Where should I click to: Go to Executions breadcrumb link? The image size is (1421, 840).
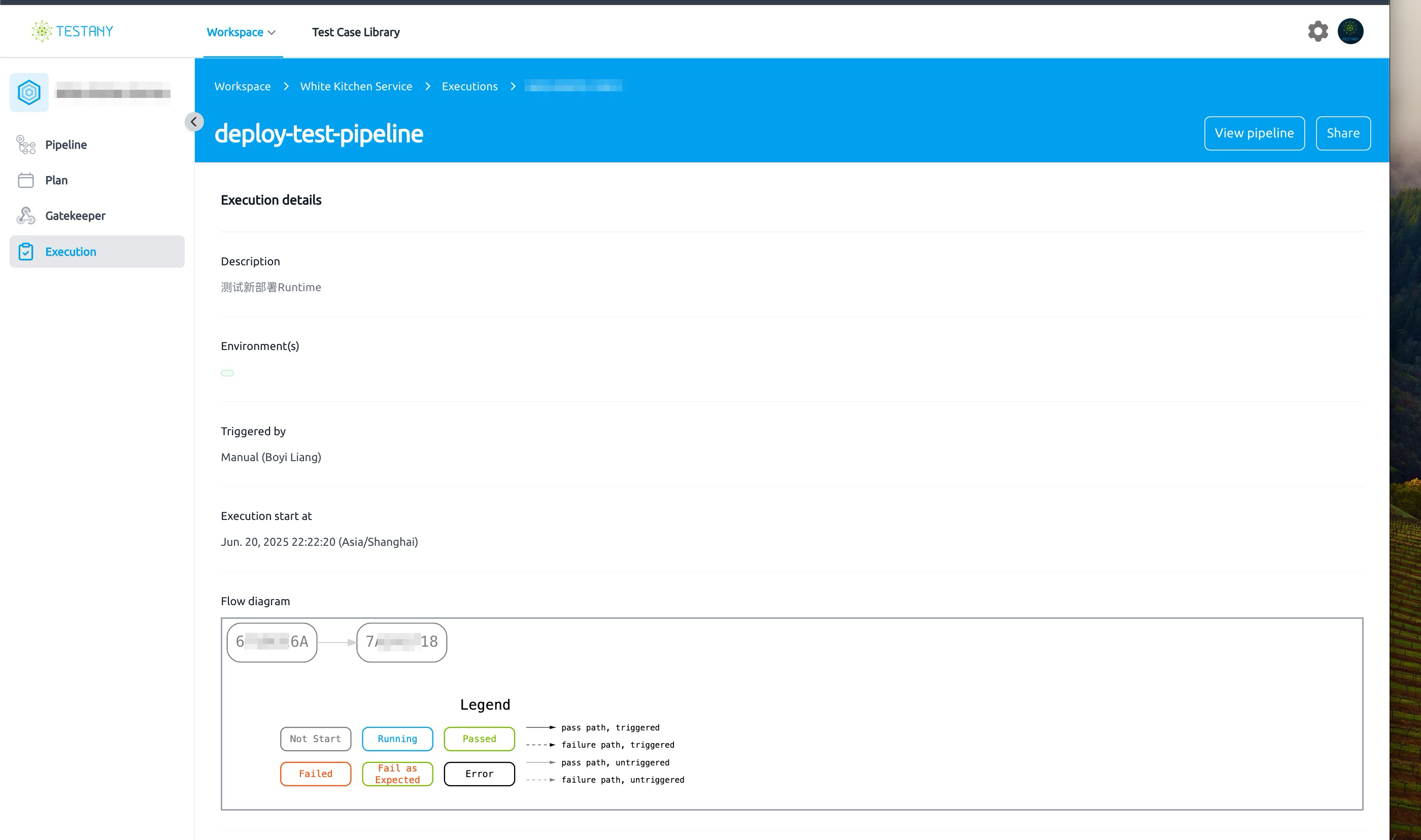(470, 87)
